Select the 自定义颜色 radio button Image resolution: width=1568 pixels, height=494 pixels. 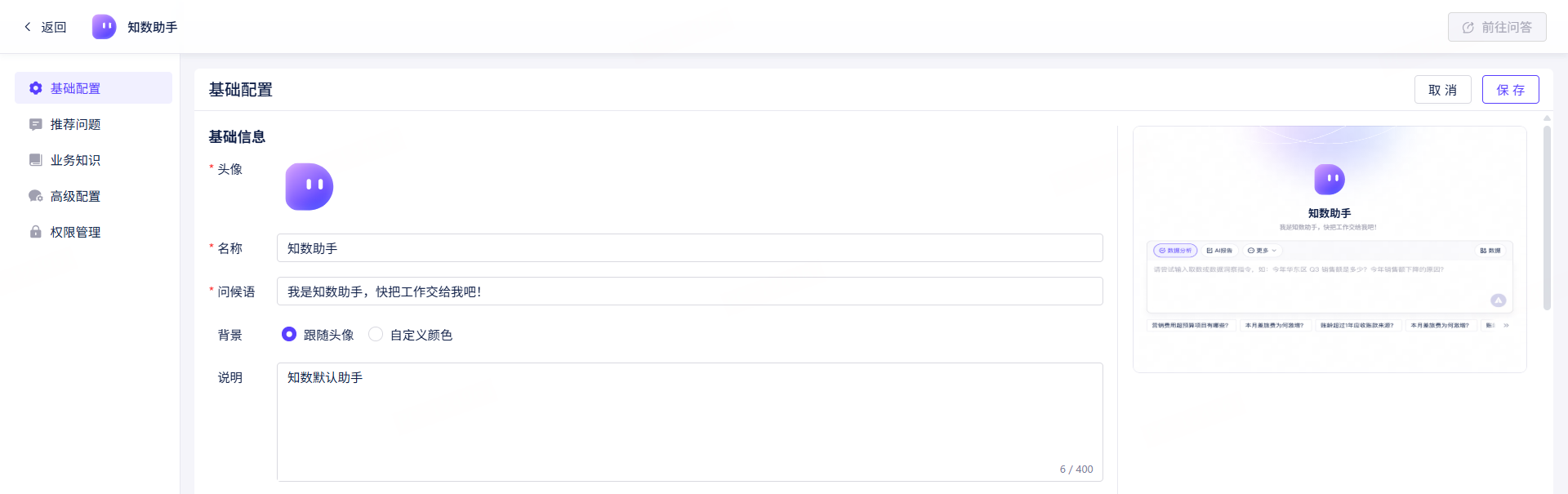[376, 334]
